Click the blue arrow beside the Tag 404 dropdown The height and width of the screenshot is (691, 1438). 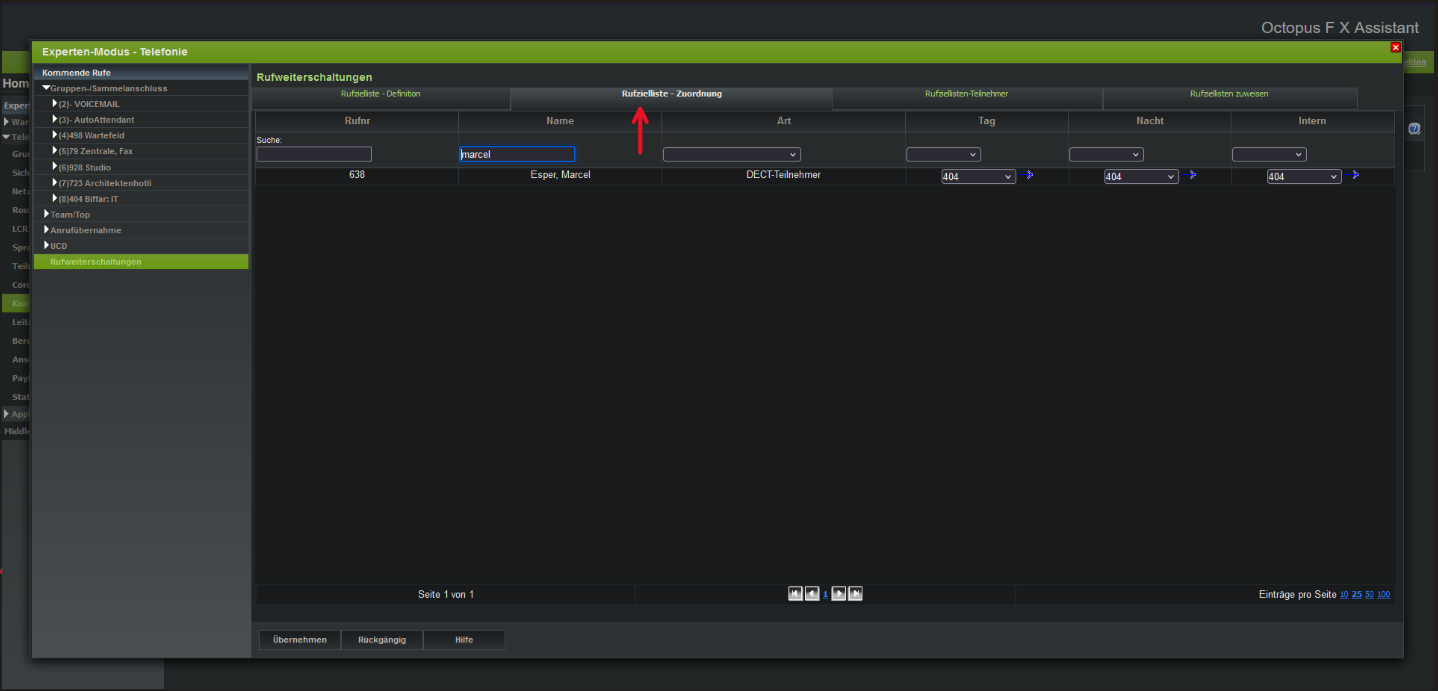click(1027, 175)
